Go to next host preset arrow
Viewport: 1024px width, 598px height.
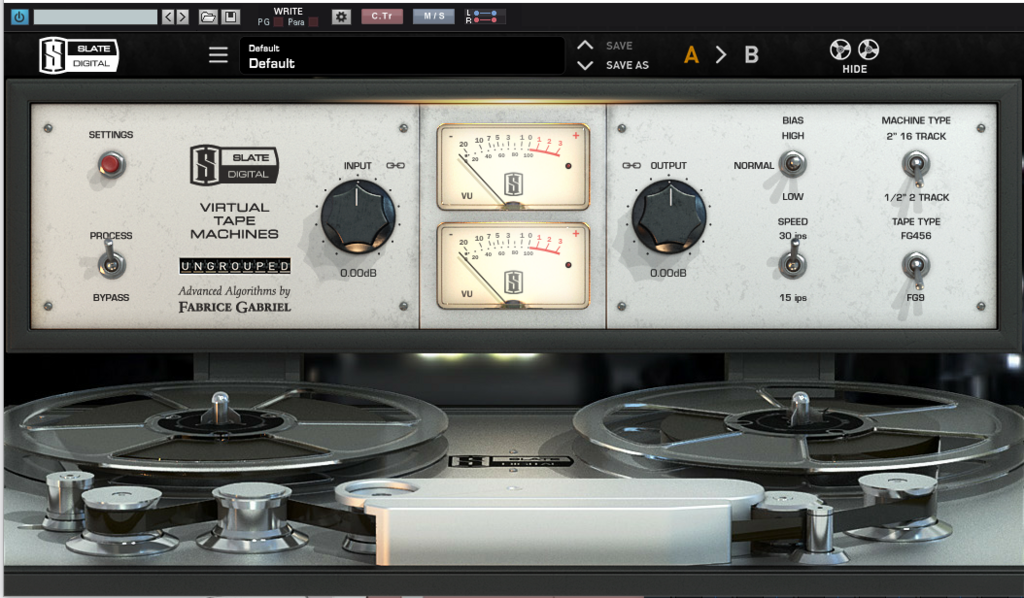182,17
